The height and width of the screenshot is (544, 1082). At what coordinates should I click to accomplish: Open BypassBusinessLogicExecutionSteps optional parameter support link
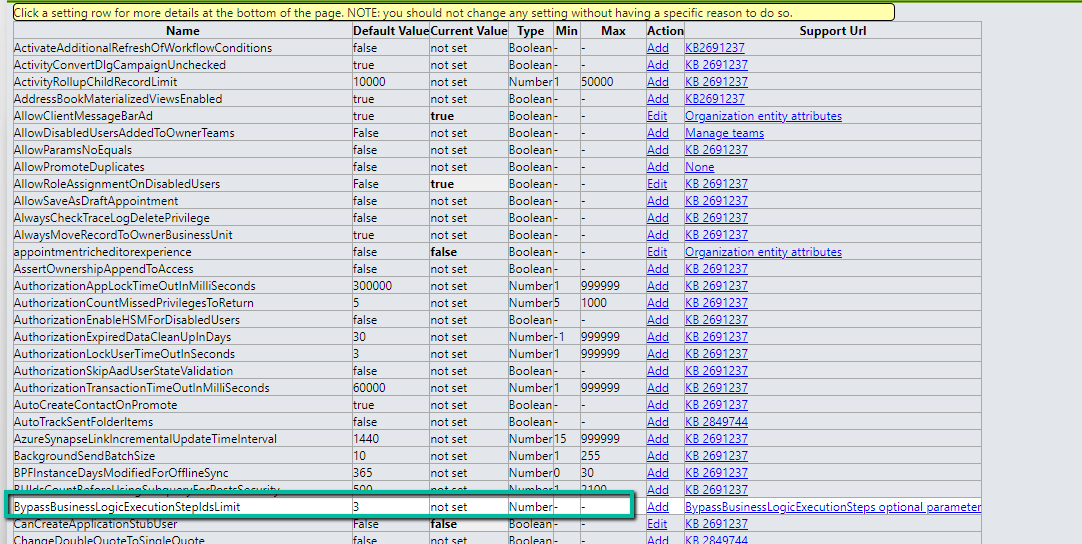[x=832, y=507]
